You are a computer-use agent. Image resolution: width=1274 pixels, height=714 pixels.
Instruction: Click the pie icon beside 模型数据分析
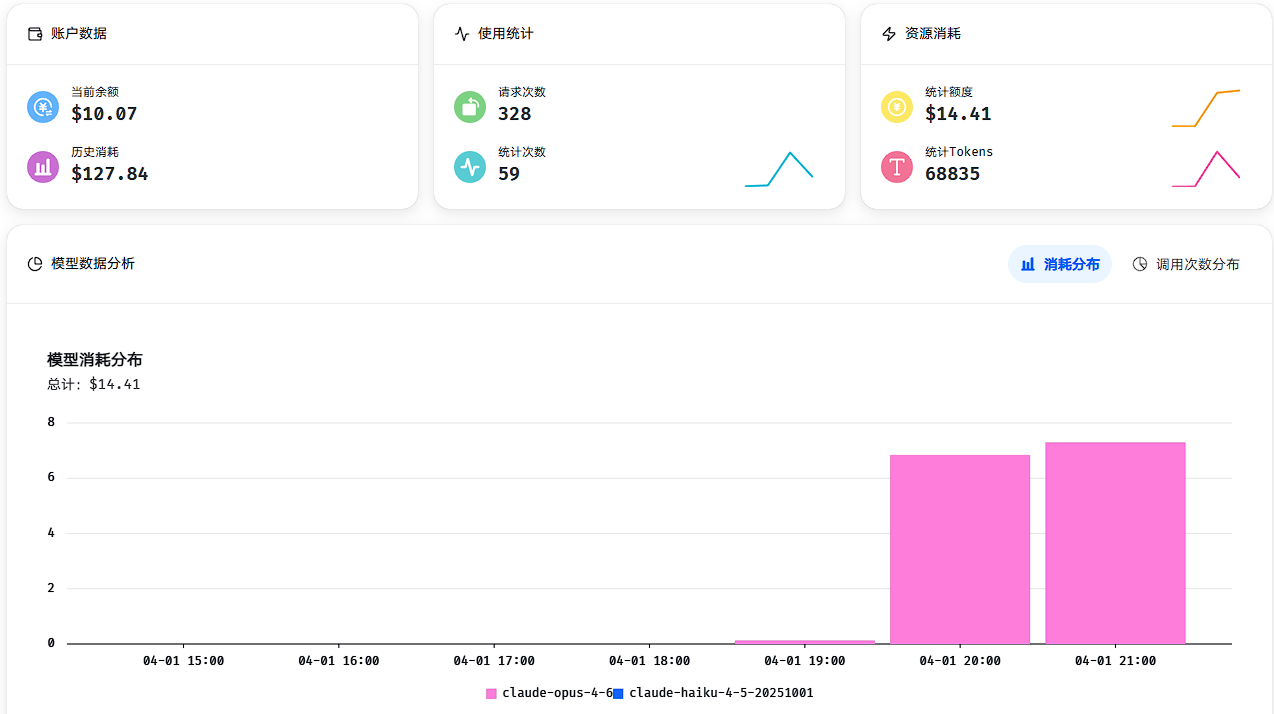(35, 264)
